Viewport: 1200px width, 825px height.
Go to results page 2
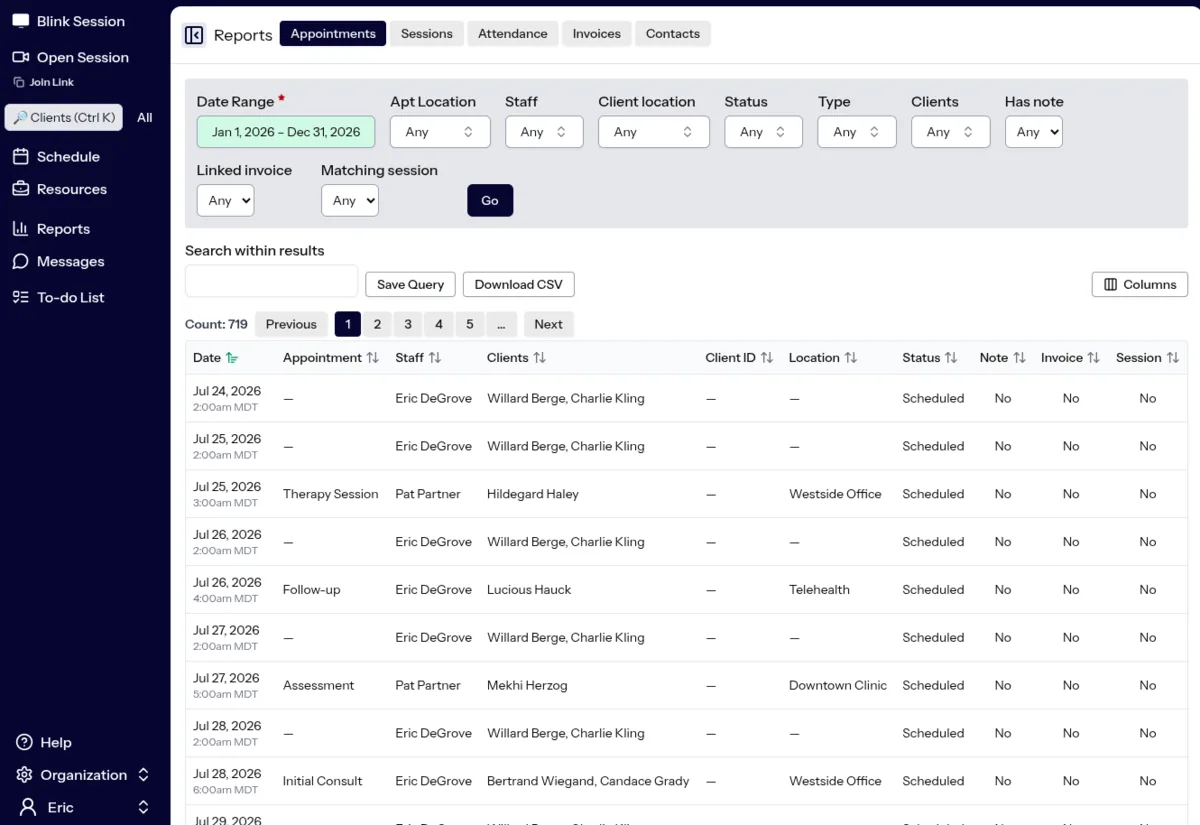click(x=377, y=324)
